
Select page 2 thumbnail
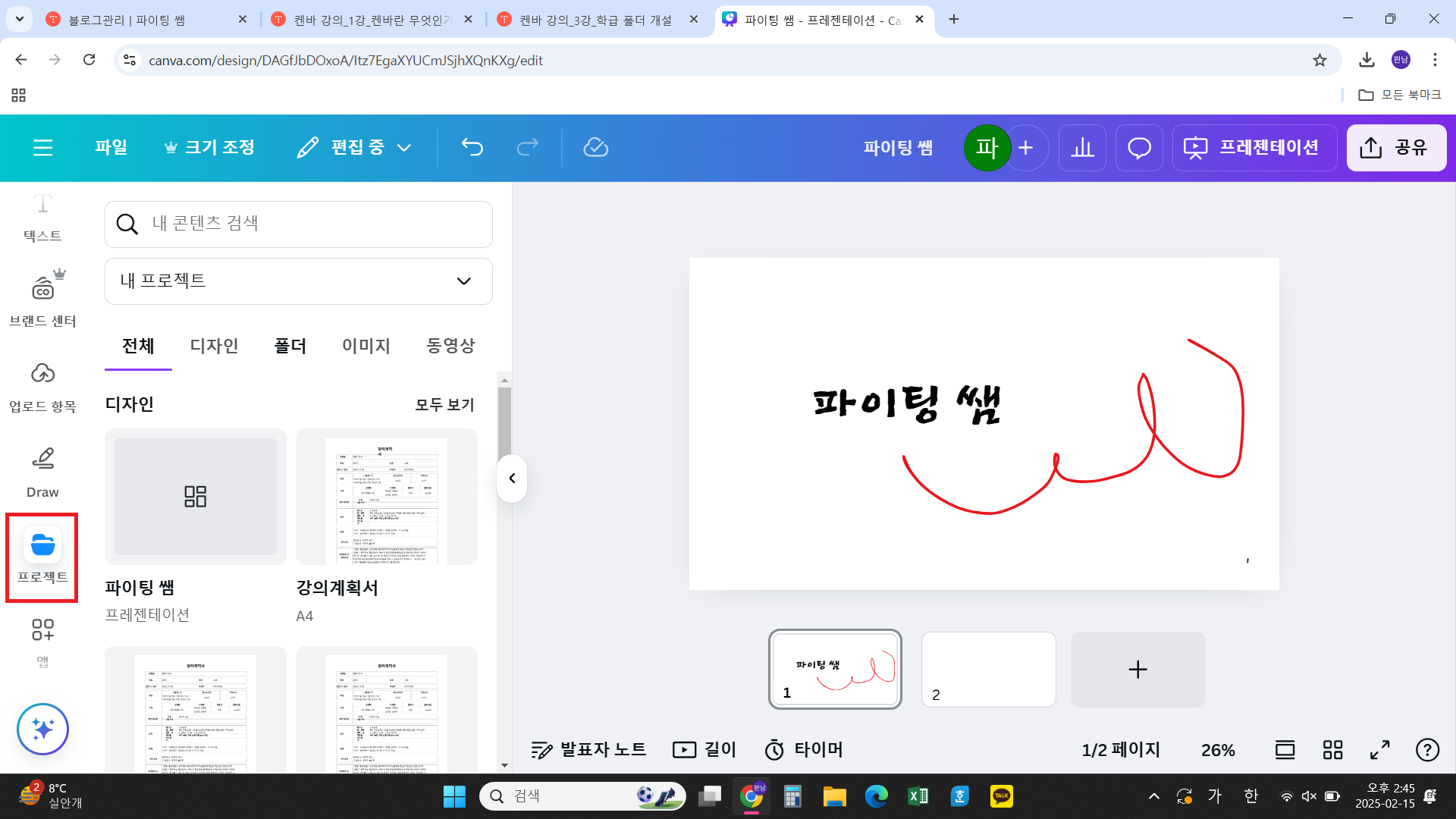(x=988, y=669)
